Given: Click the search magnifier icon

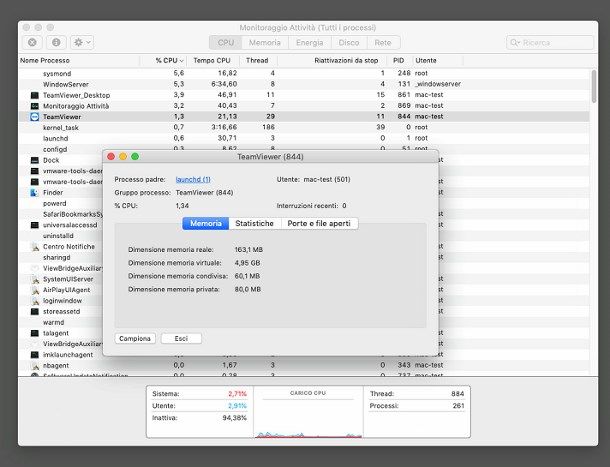Looking at the screenshot, I should (515, 42).
